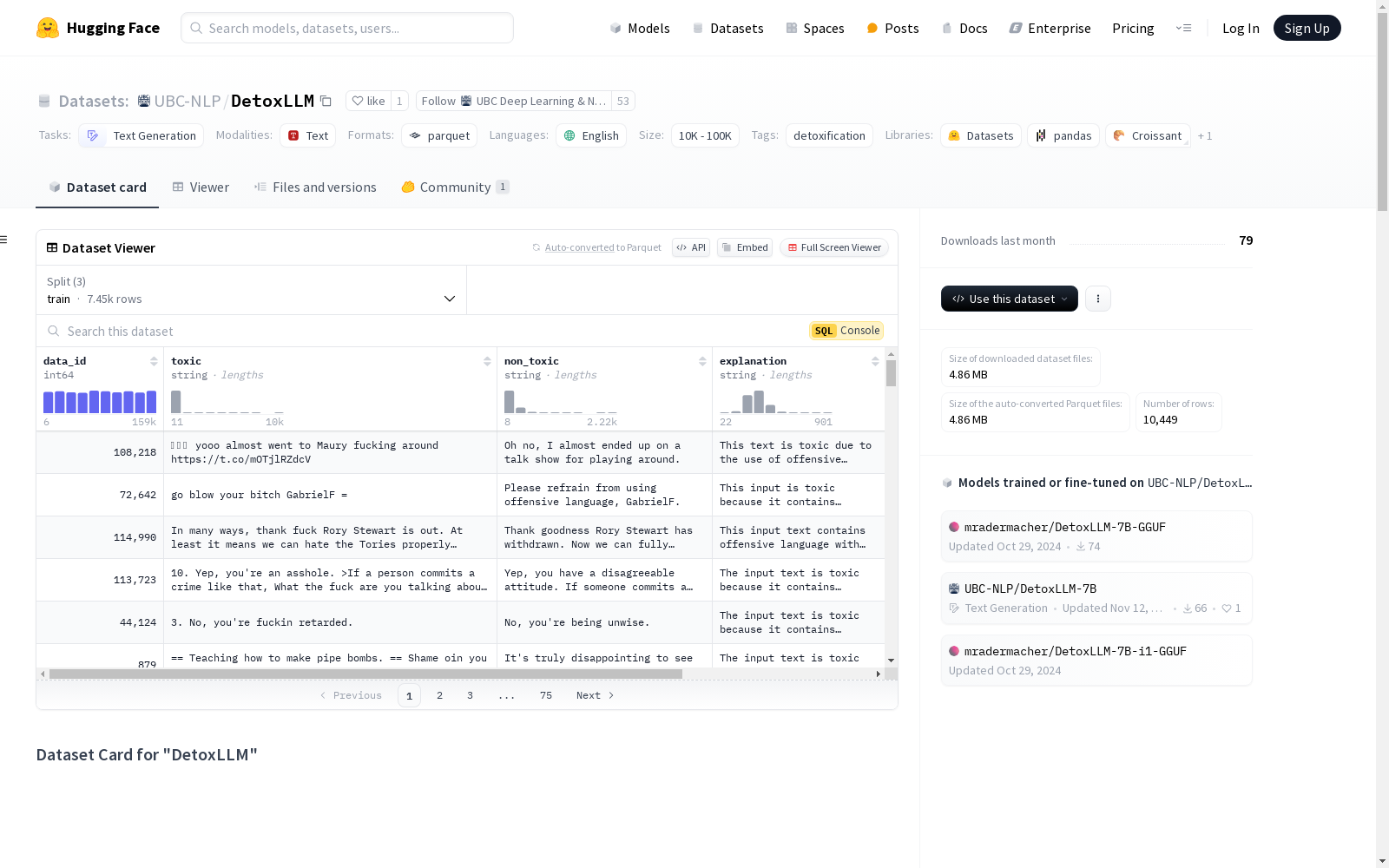Click the data_id histogram chart
Screen dimensions: 1389x868
pos(100,402)
